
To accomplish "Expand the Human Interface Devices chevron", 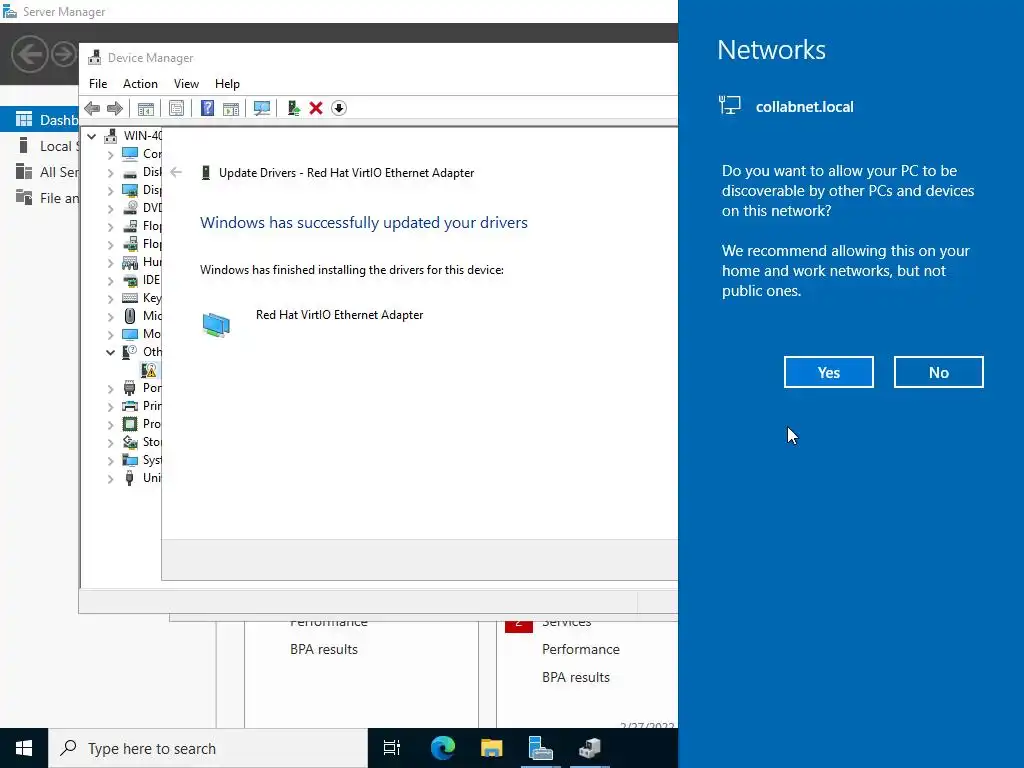I will pos(110,263).
